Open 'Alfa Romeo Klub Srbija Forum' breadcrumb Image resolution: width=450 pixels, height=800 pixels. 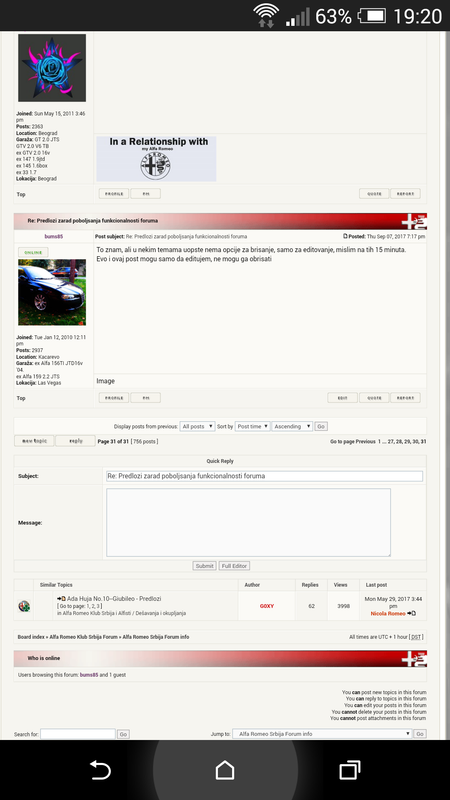(x=83, y=637)
